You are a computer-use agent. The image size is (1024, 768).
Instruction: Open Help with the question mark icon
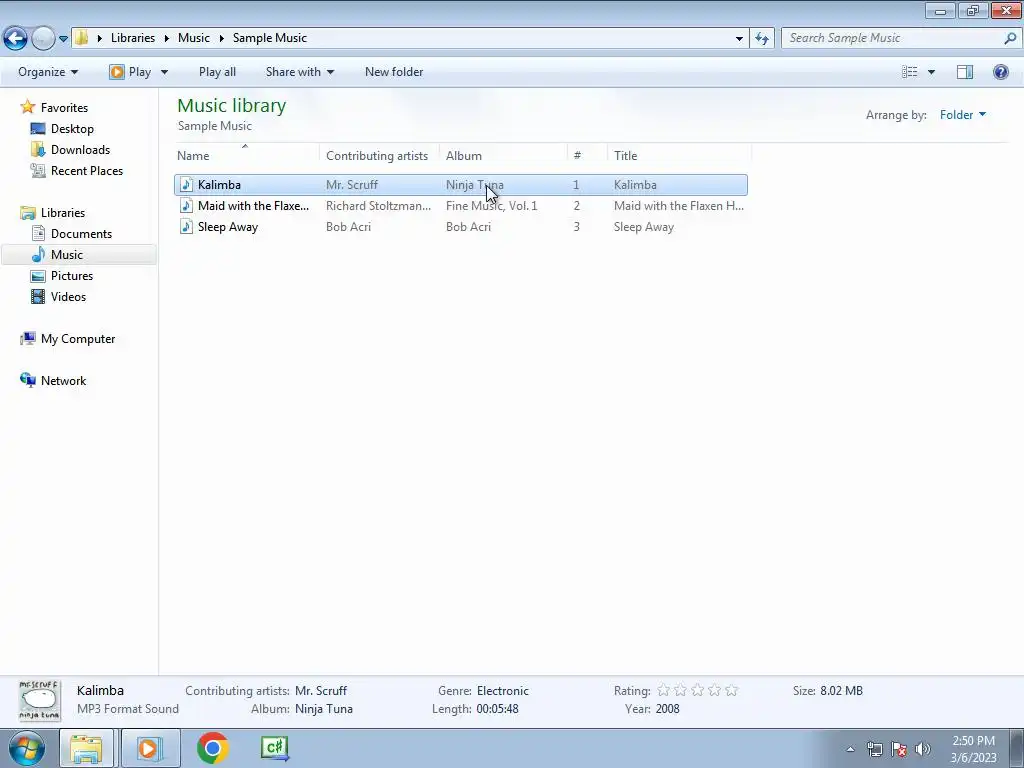click(x=1000, y=72)
